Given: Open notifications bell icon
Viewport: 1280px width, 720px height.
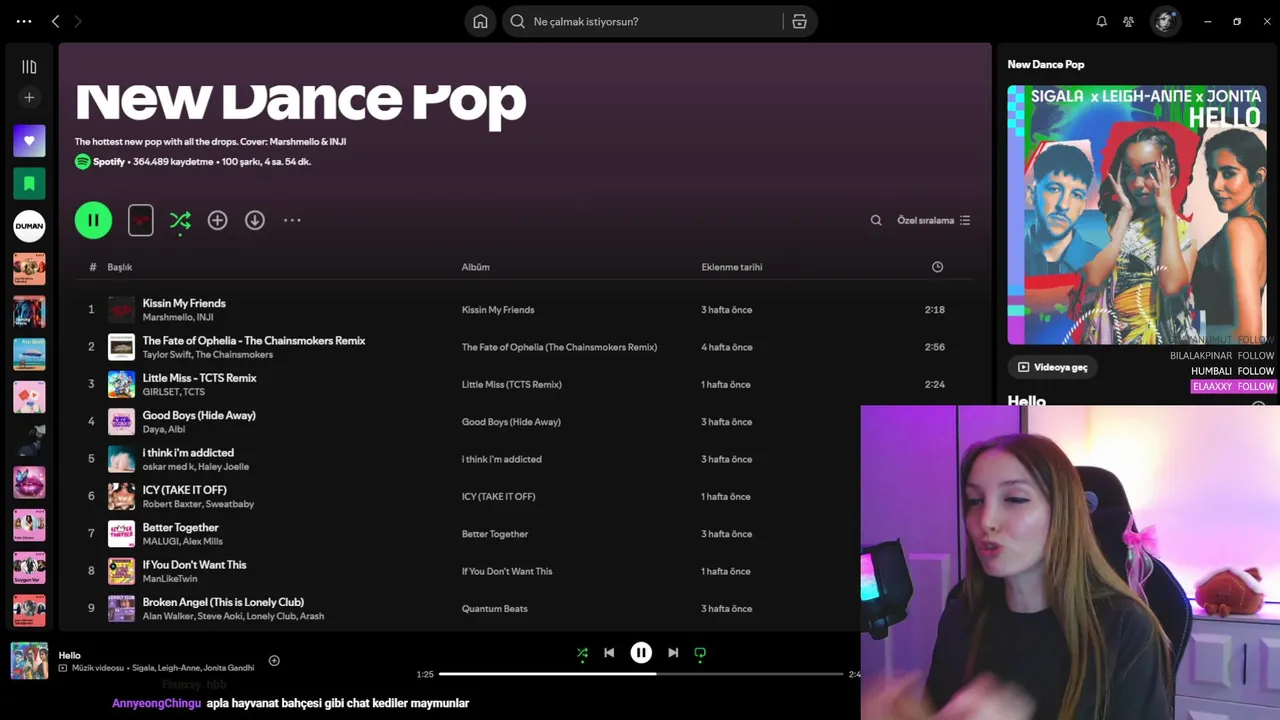Looking at the screenshot, I should pos(1101,21).
